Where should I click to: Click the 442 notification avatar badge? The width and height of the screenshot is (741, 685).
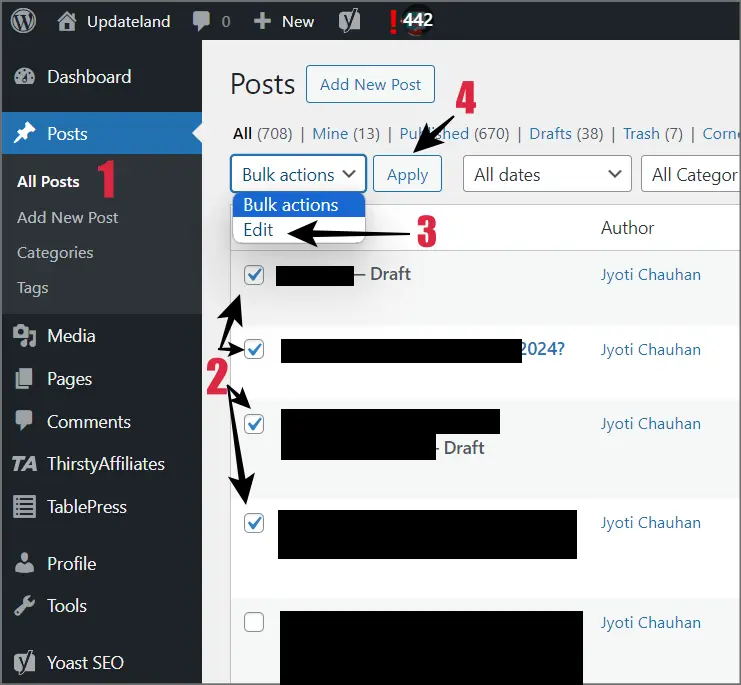[416, 20]
